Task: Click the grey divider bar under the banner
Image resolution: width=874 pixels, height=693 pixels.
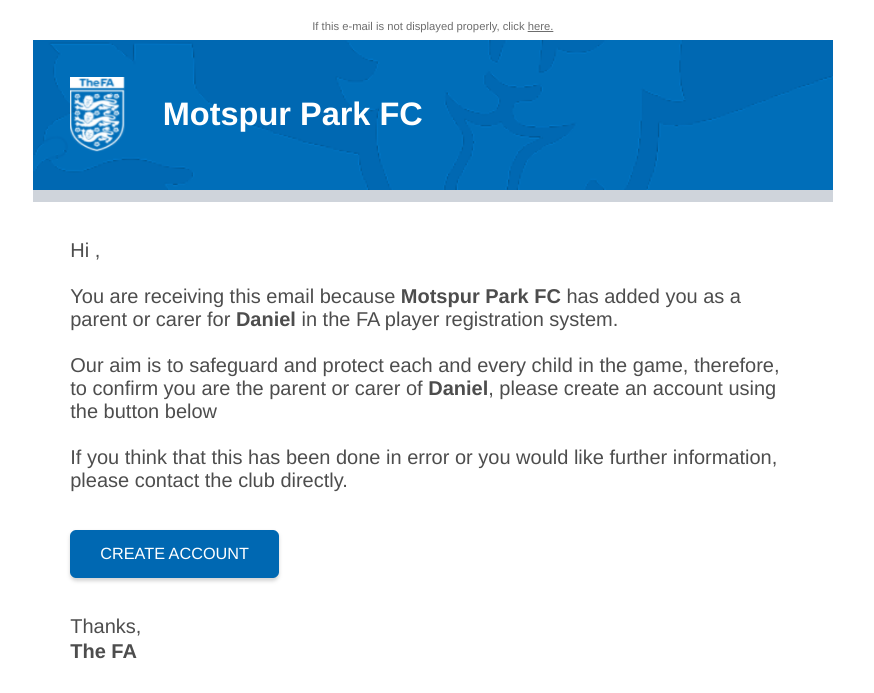Action: pyautogui.click(x=433, y=196)
